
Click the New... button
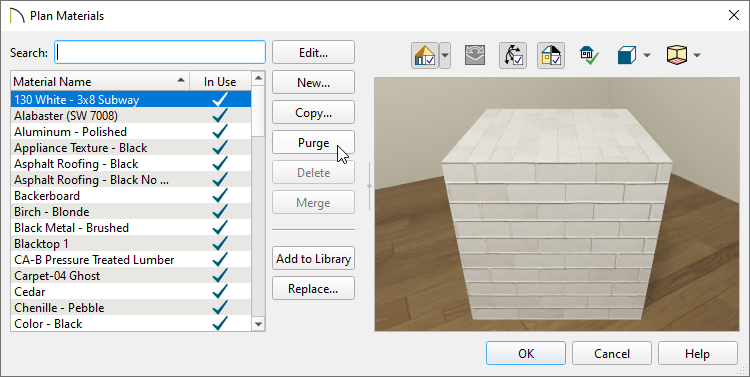[x=313, y=82]
